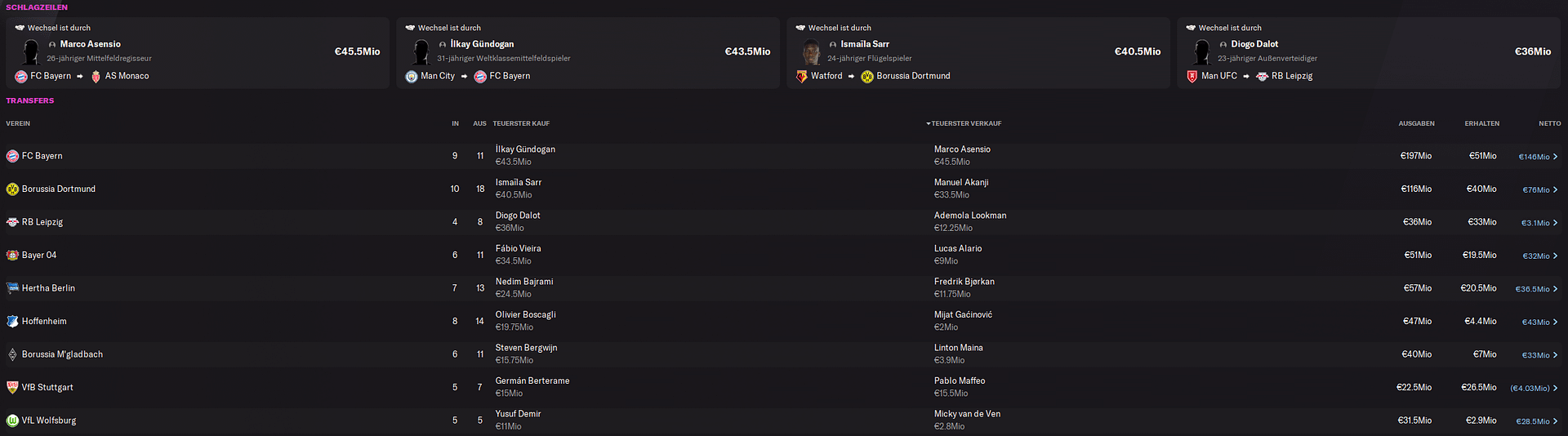Click the AS Monaco crest in headline

pos(96,76)
